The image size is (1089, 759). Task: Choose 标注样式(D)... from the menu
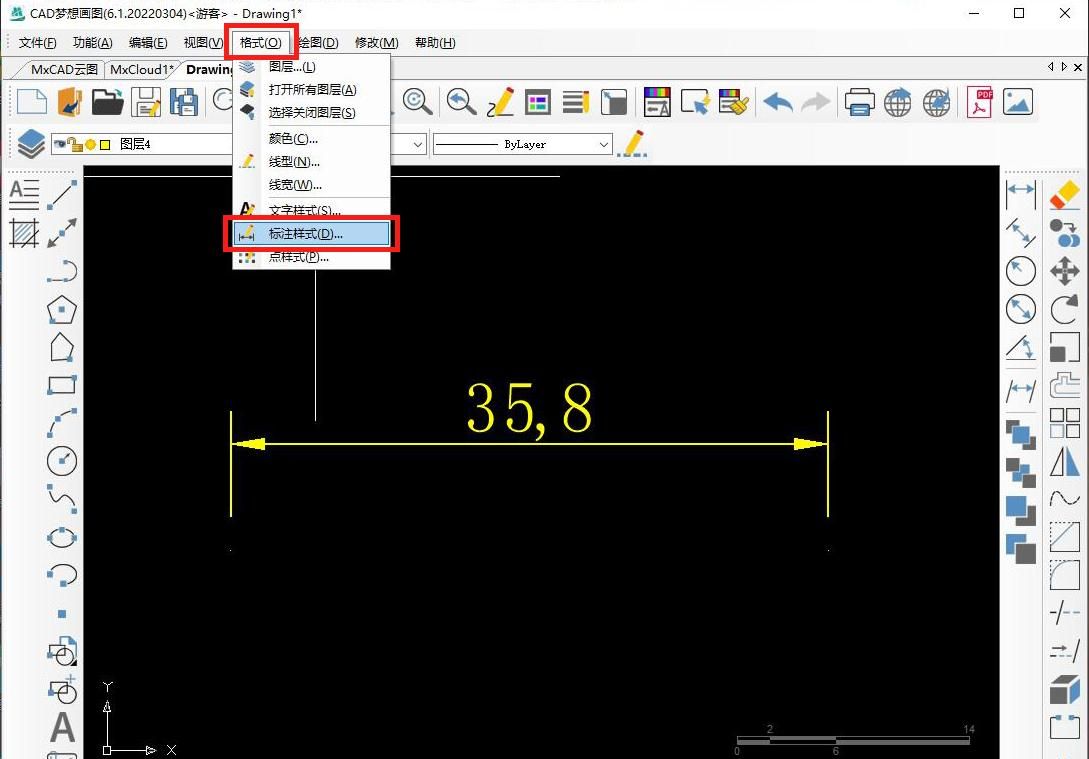click(x=311, y=234)
